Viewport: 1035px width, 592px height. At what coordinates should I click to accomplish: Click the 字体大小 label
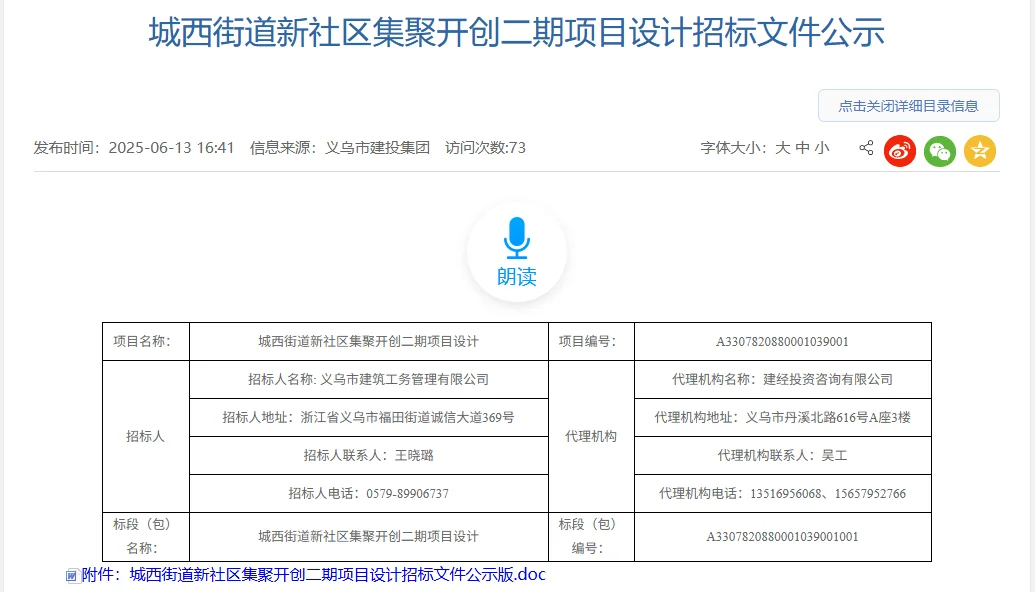tap(733, 148)
